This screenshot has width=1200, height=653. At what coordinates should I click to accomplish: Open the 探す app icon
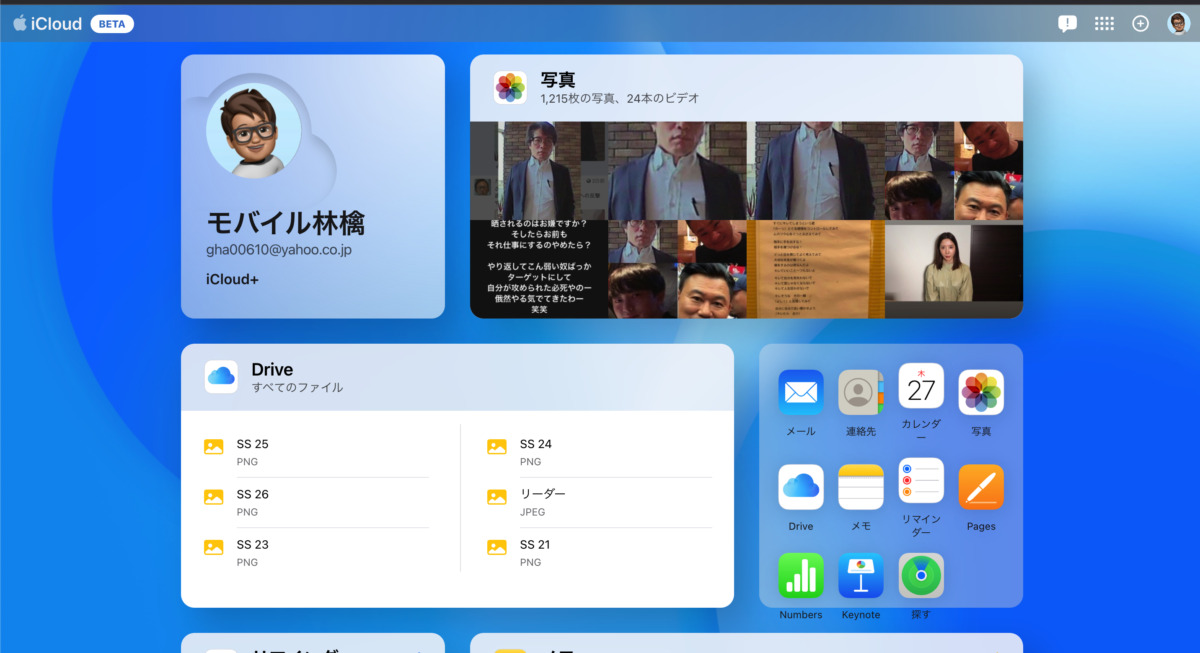coord(921,574)
